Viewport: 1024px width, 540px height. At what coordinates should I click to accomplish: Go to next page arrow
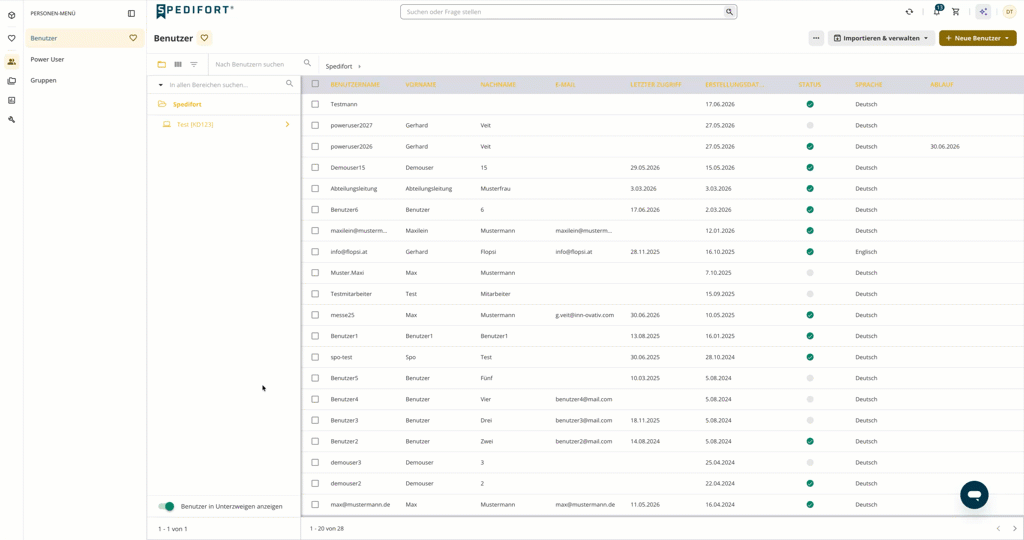click(1014, 528)
